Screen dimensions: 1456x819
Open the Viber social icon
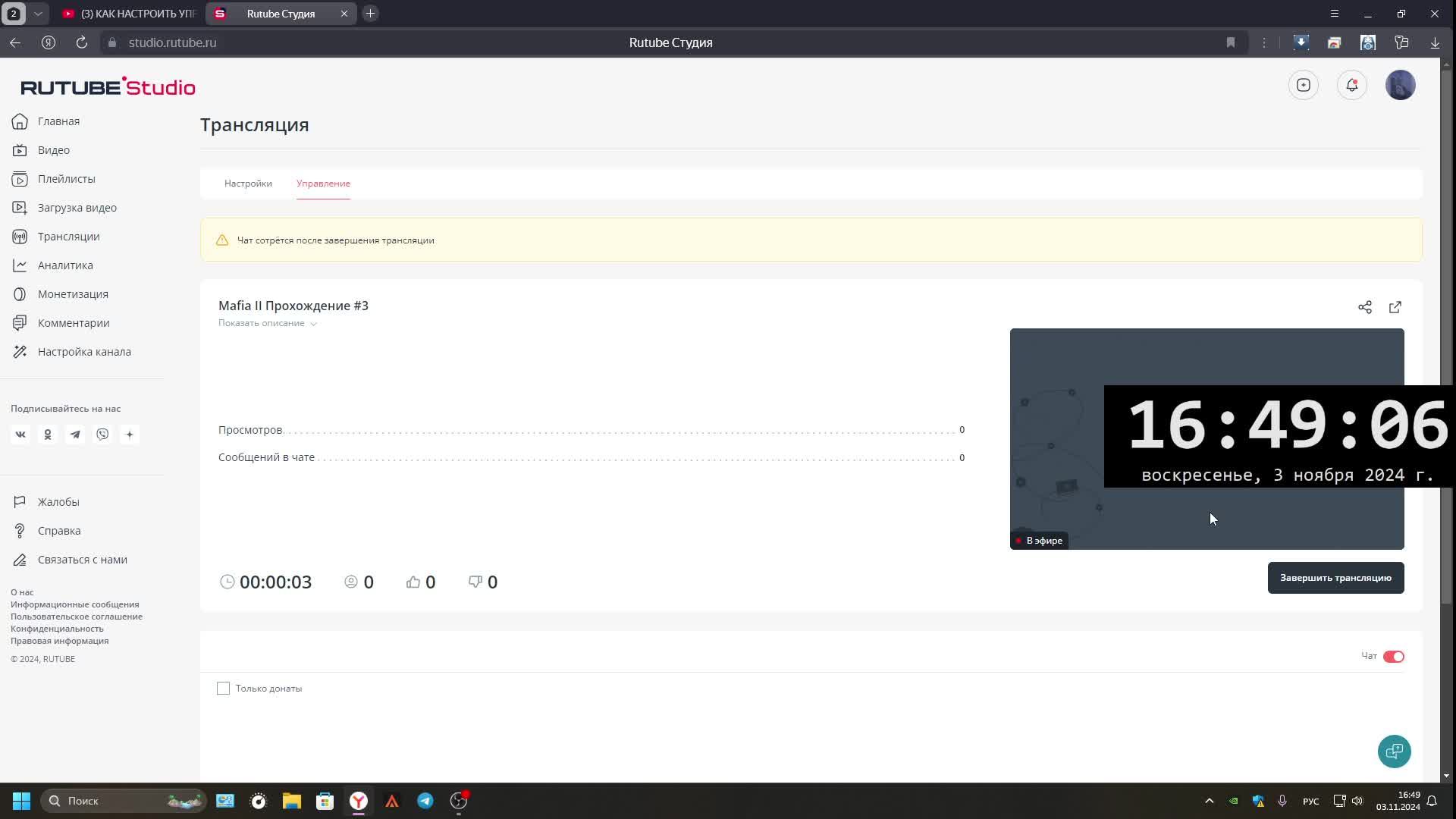point(102,435)
